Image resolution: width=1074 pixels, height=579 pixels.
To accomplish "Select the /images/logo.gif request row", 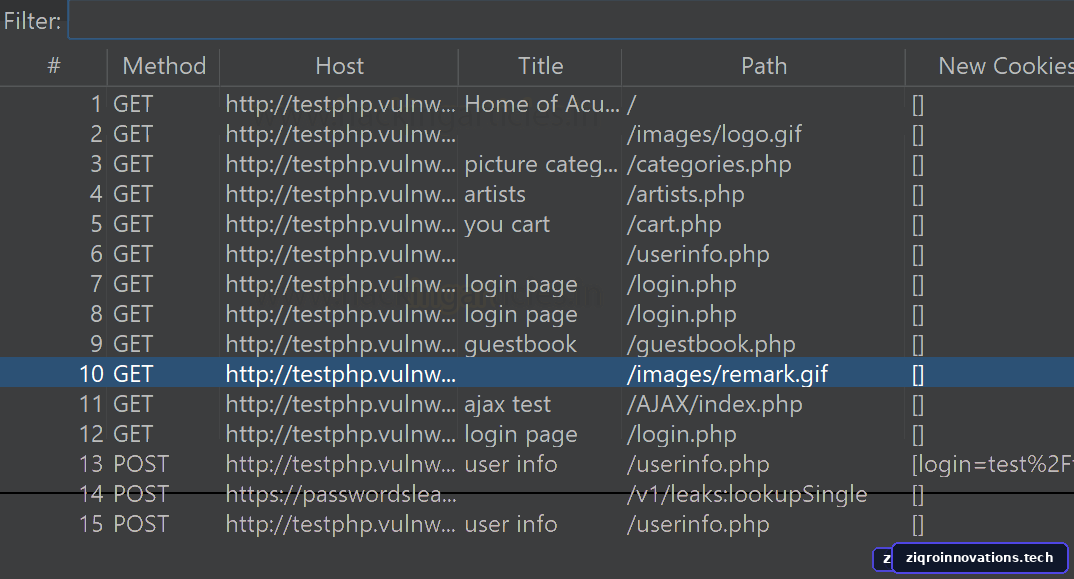I will pos(537,134).
